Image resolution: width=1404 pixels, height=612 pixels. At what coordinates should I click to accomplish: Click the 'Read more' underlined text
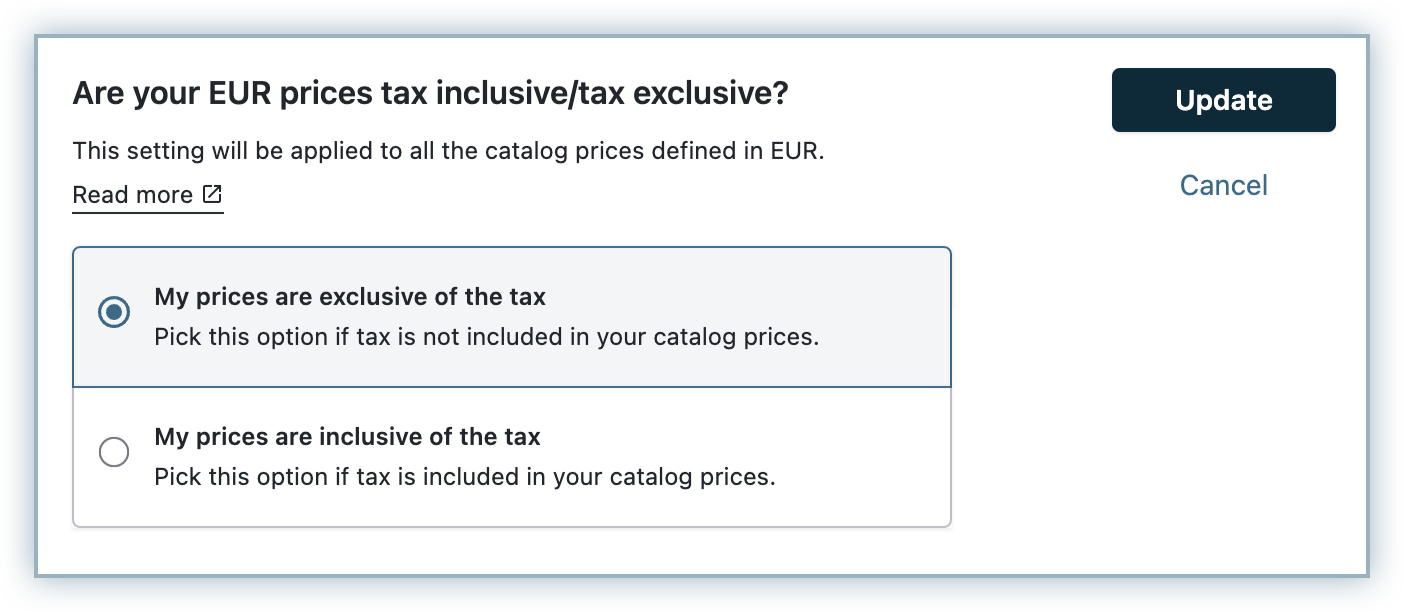coord(133,195)
